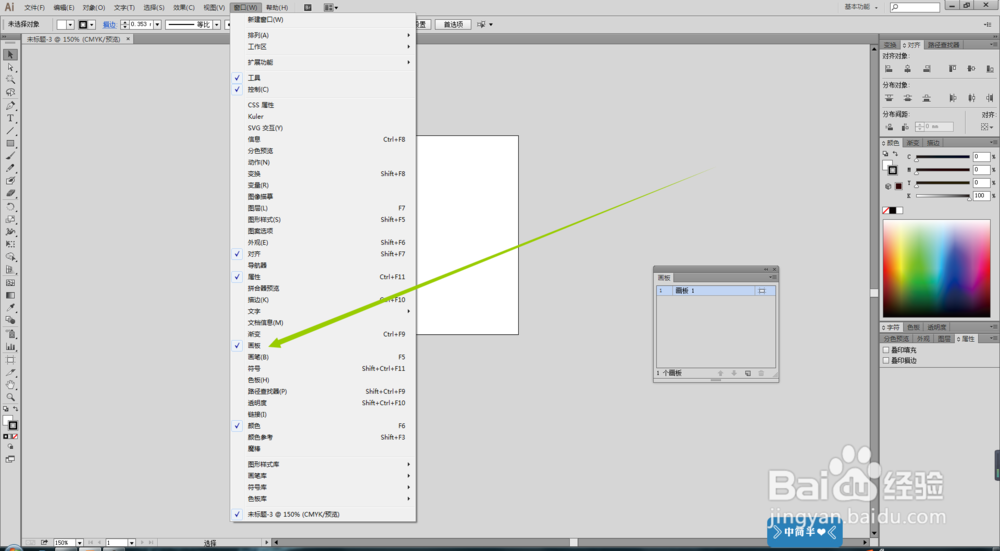The height and width of the screenshot is (551, 1000).
Task: Select the Pencil tool
Action: pyautogui.click(x=10, y=168)
